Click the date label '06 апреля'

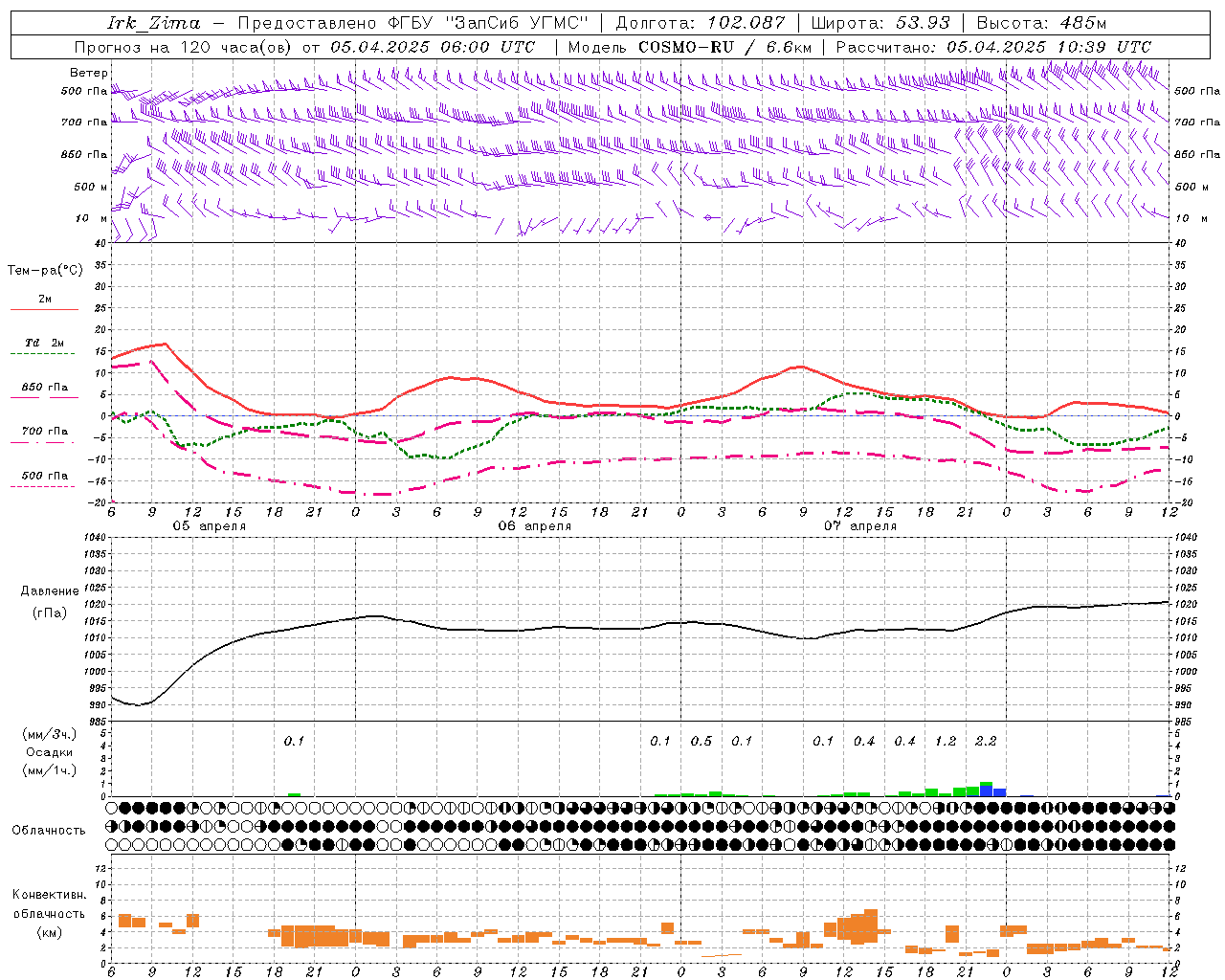534,526
